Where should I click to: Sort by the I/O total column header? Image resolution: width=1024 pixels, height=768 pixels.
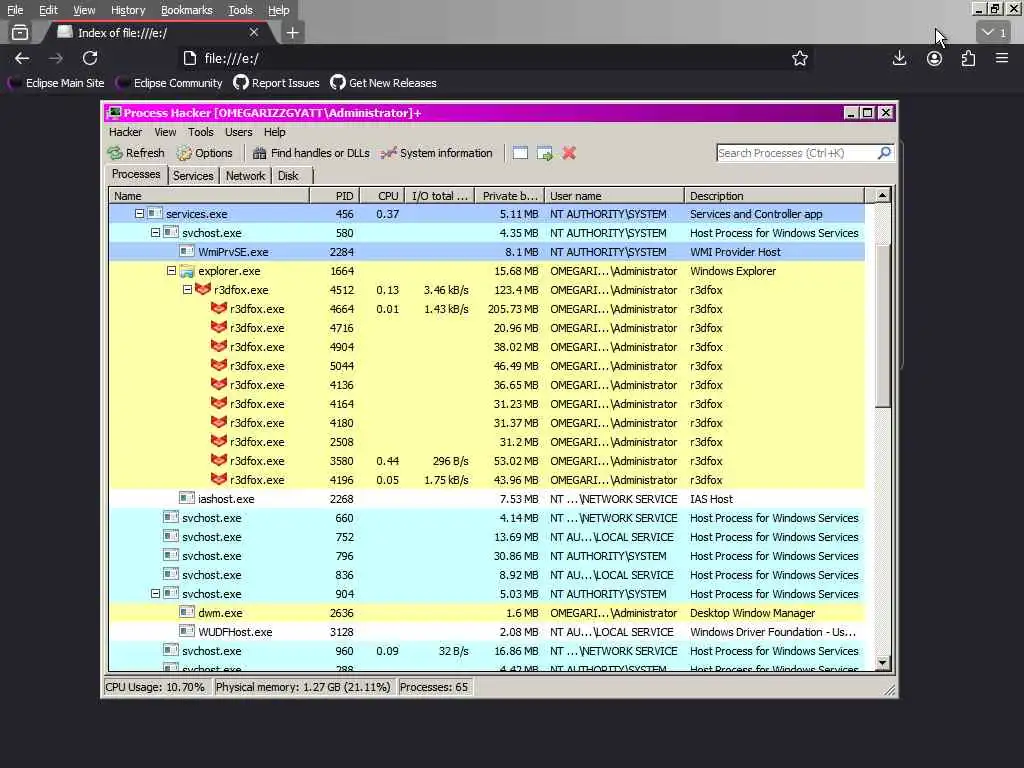coord(440,196)
